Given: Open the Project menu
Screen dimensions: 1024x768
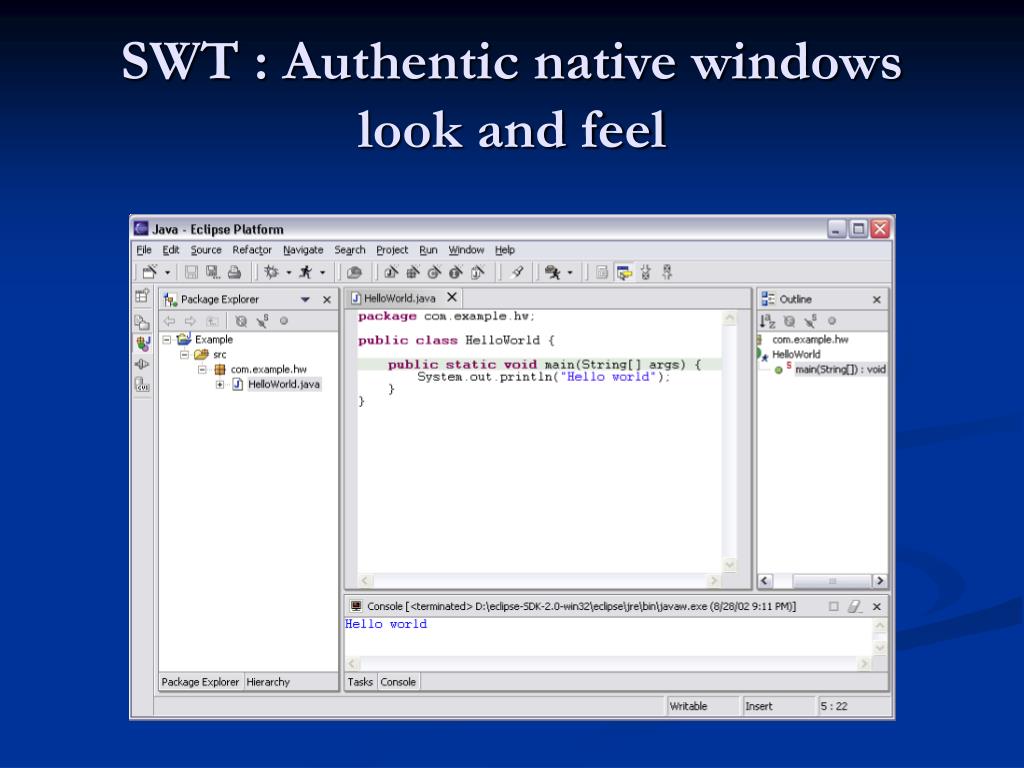Looking at the screenshot, I should click(392, 250).
